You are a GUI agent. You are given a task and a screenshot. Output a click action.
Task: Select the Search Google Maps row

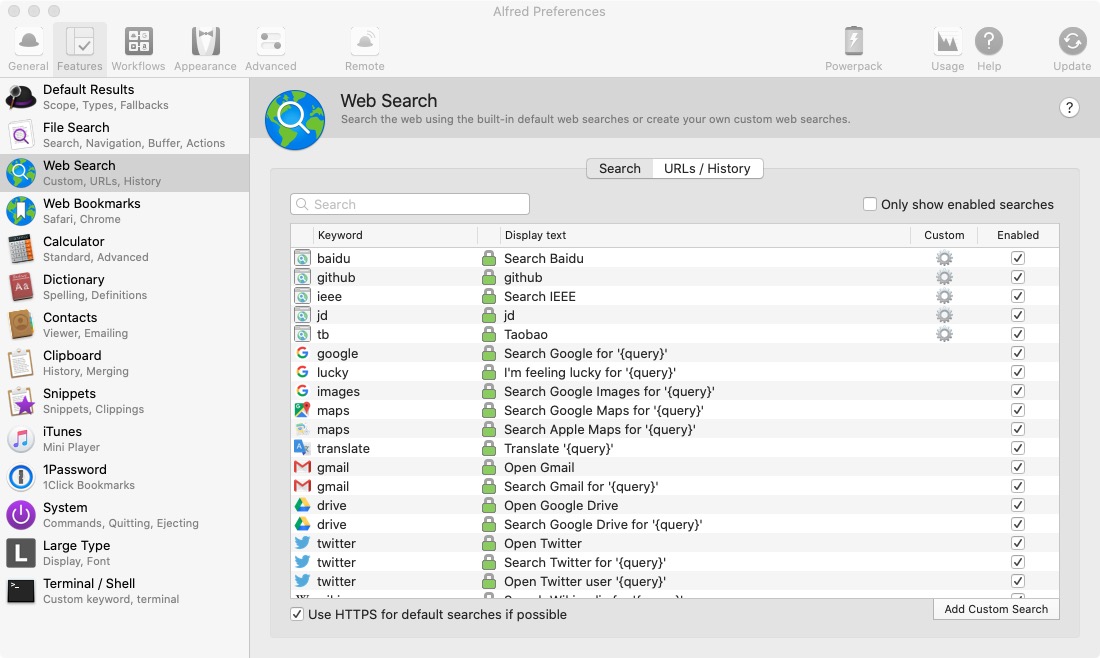tap(675, 410)
